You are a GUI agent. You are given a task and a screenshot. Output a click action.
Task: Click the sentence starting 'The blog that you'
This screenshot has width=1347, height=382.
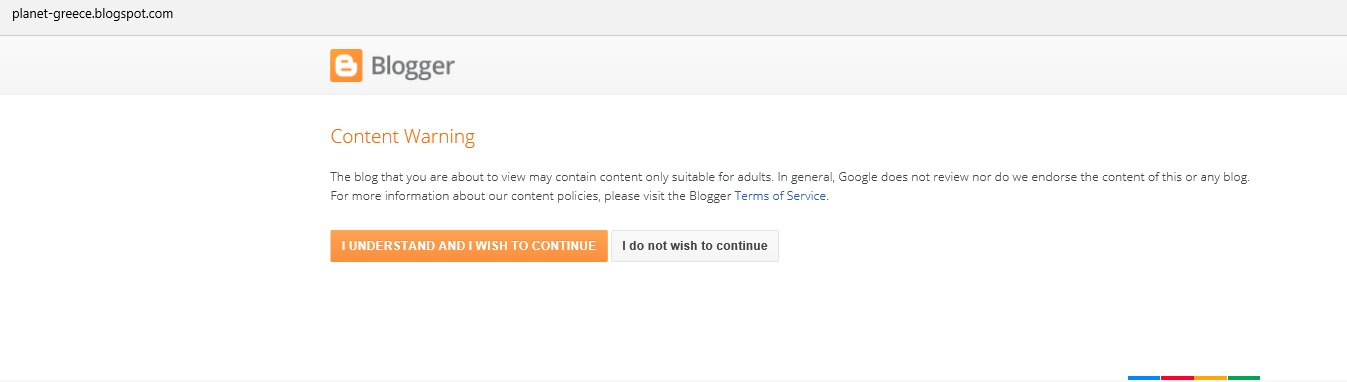(552, 177)
